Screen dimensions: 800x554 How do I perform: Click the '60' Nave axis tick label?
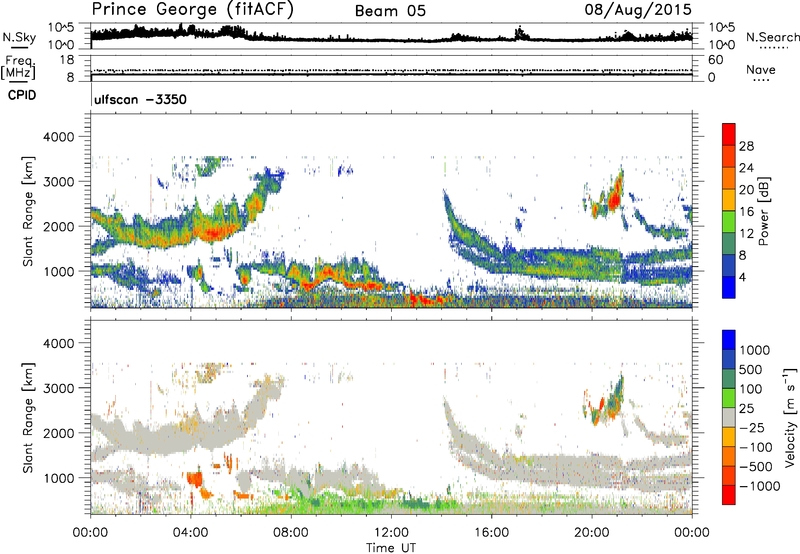[715, 60]
